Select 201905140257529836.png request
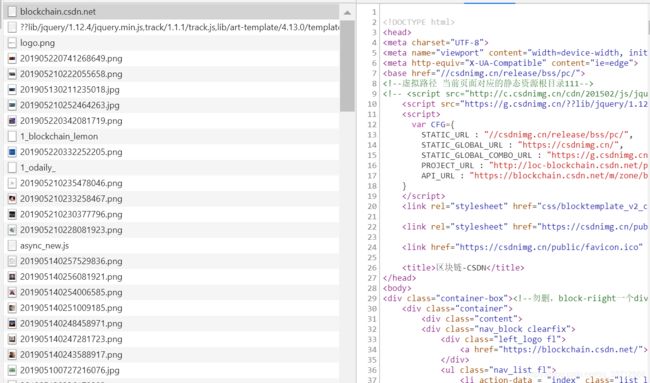 171,261
